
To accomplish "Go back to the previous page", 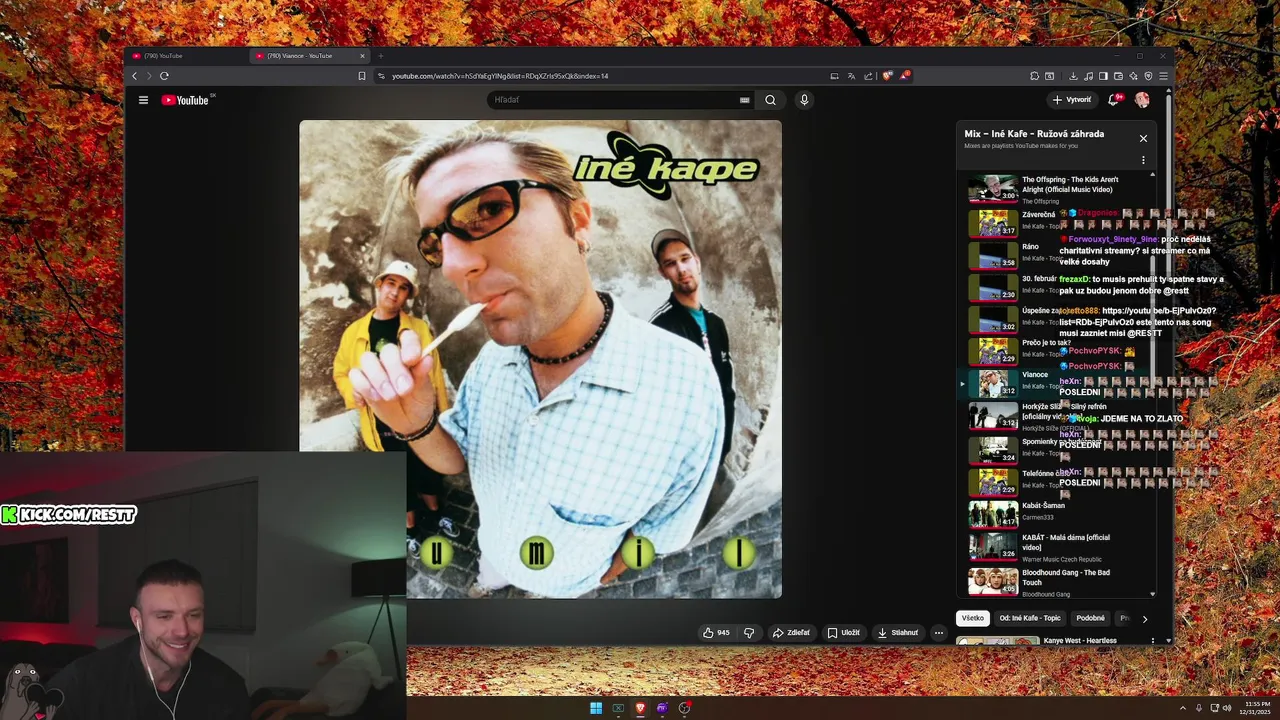I will coord(134,76).
